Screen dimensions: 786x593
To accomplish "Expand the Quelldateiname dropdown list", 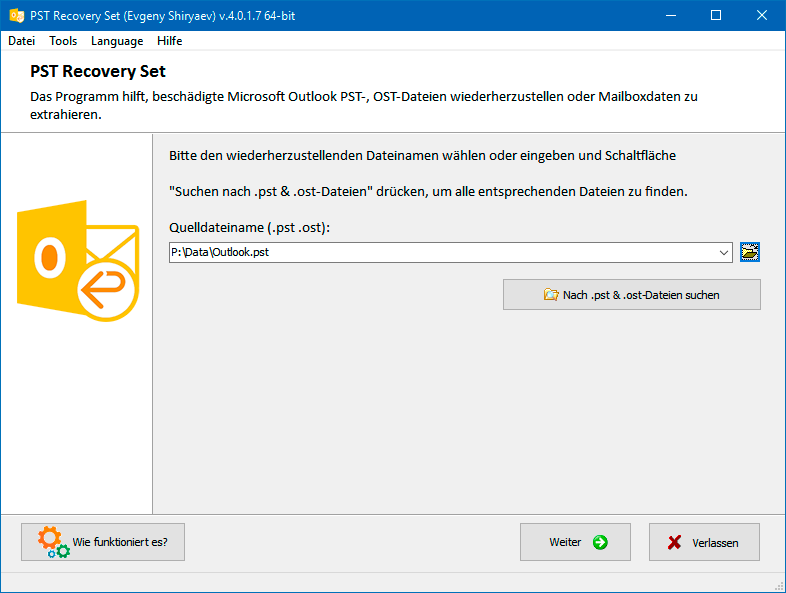I will coord(724,253).
